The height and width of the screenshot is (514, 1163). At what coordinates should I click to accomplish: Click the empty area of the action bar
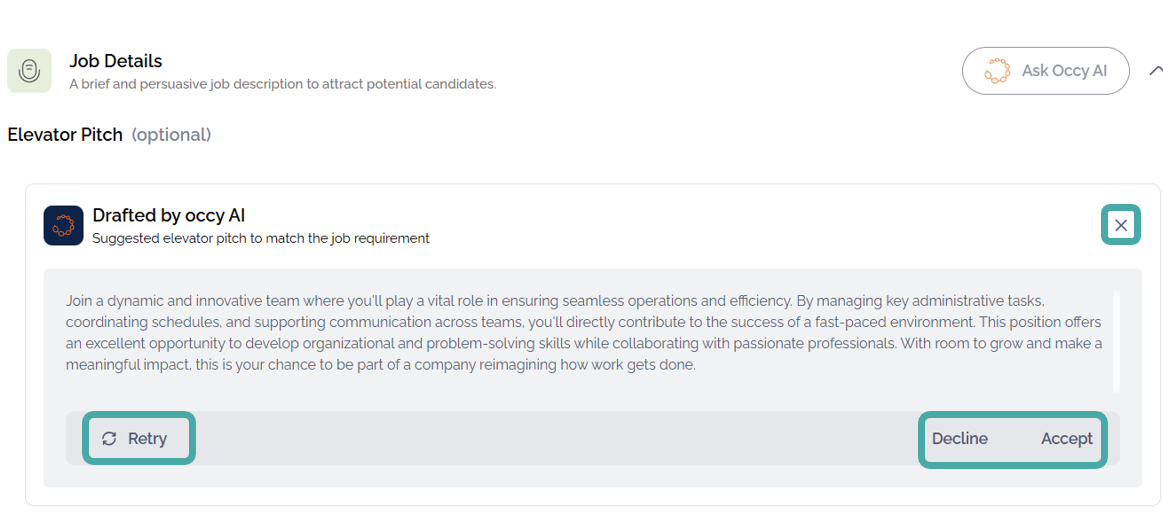550,439
